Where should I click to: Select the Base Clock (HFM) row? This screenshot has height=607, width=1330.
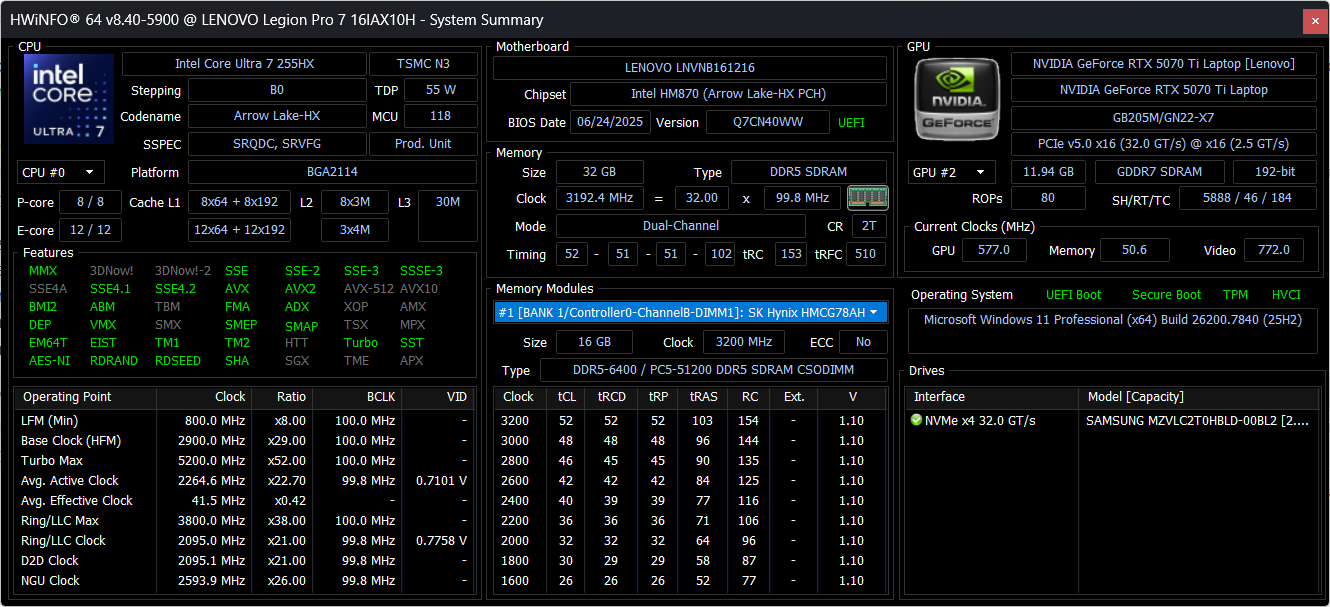pos(244,440)
